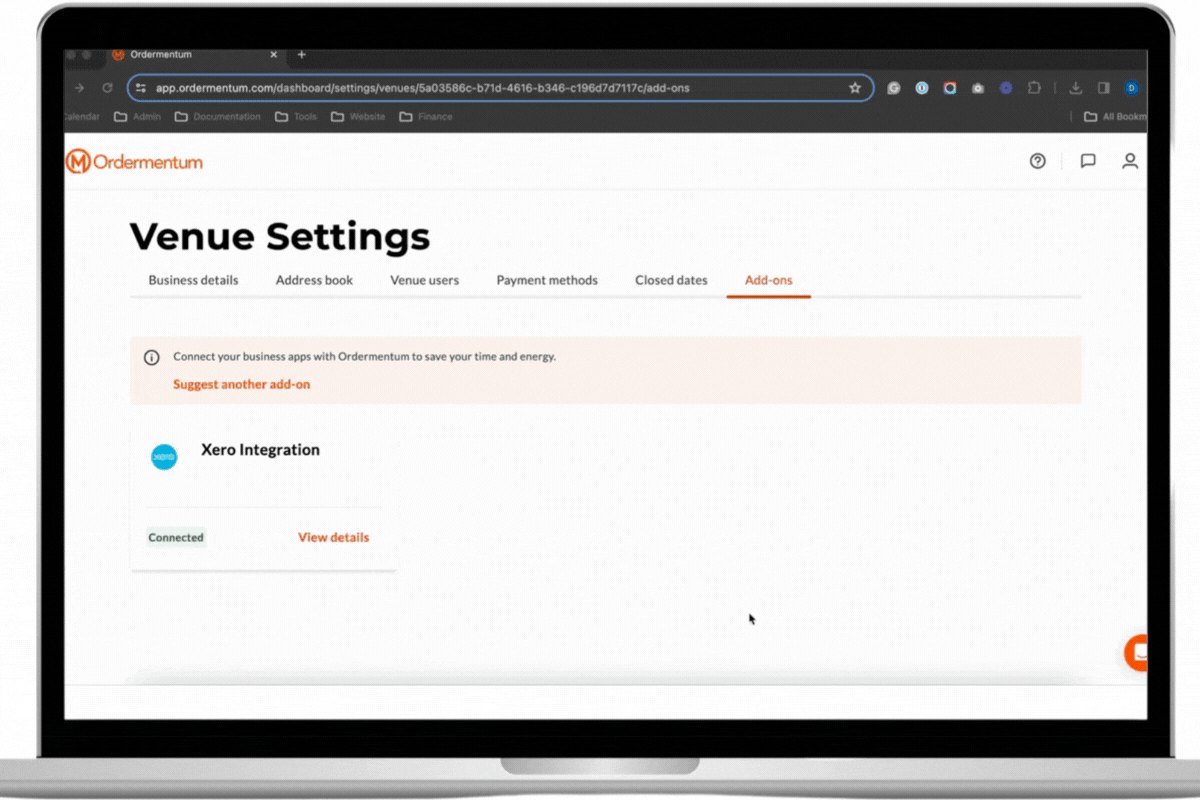Open the Chrome profile avatar
The image size is (1200, 800).
pyautogui.click(x=1132, y=88)
